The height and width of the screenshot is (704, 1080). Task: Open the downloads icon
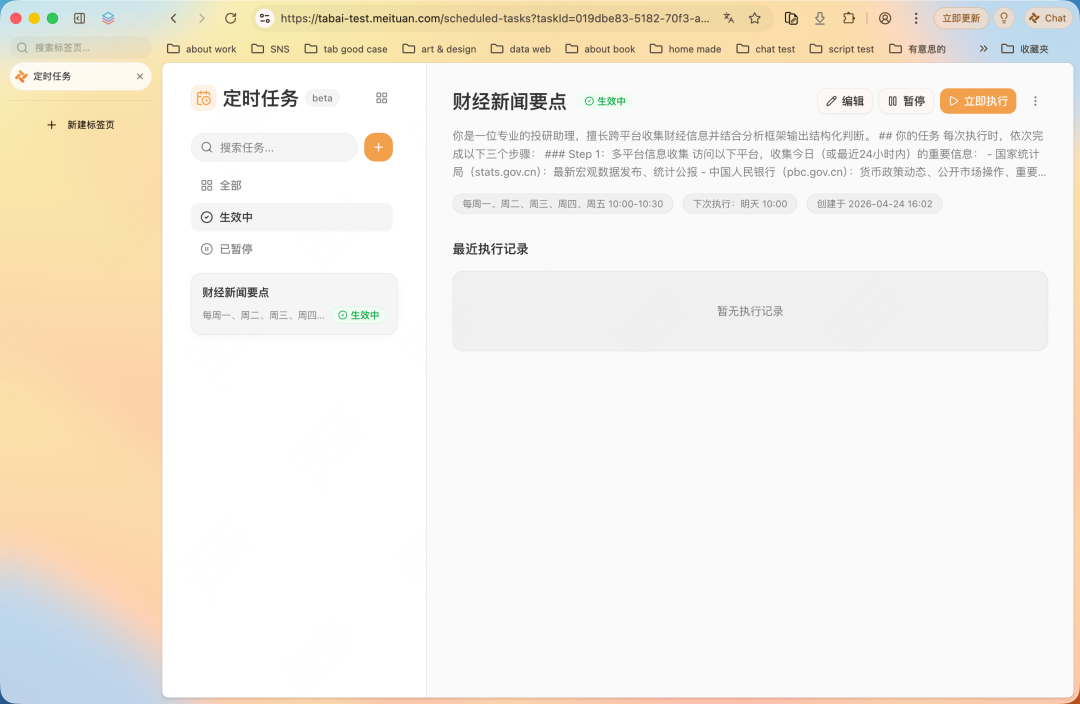820,19
